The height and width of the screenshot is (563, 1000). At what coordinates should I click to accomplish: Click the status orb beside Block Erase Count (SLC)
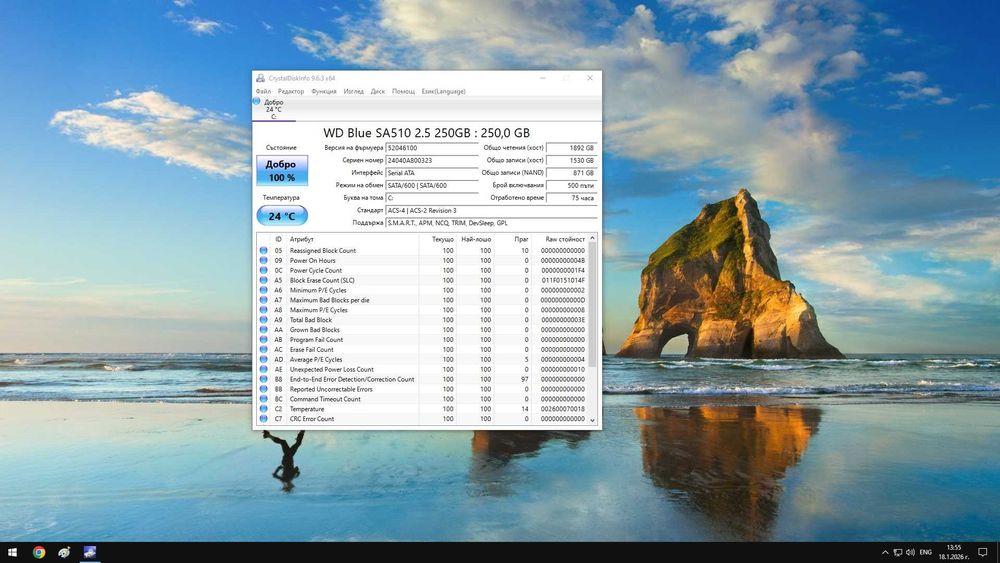(263, 280)
